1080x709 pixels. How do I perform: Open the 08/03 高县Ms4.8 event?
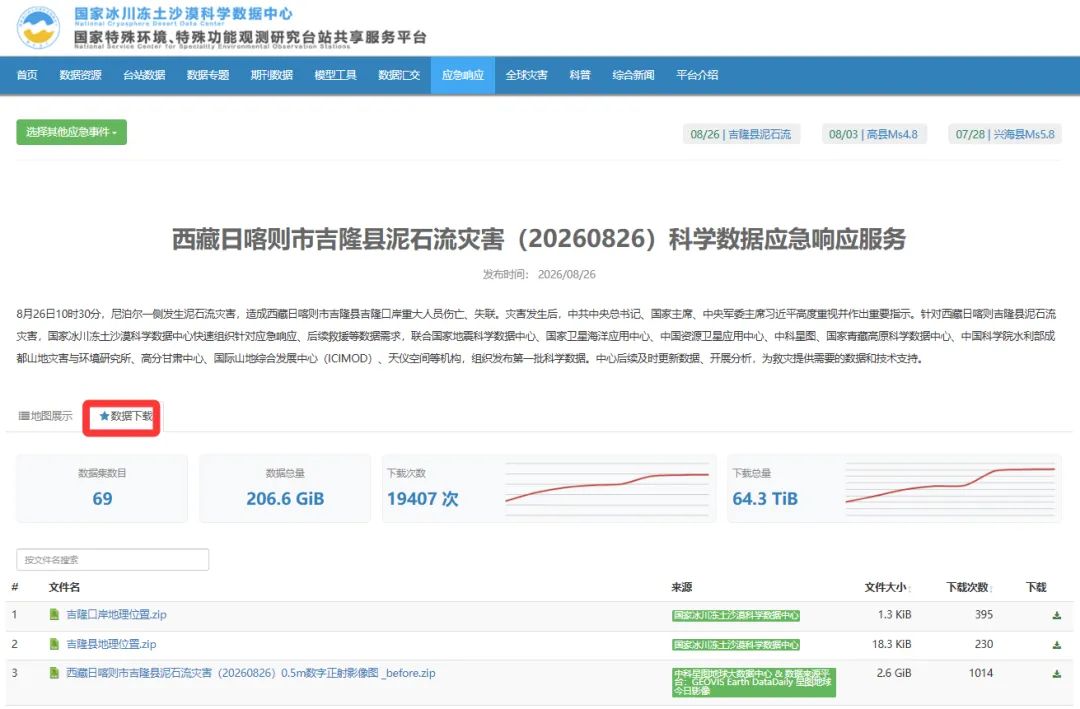click(x=873, y=134)
